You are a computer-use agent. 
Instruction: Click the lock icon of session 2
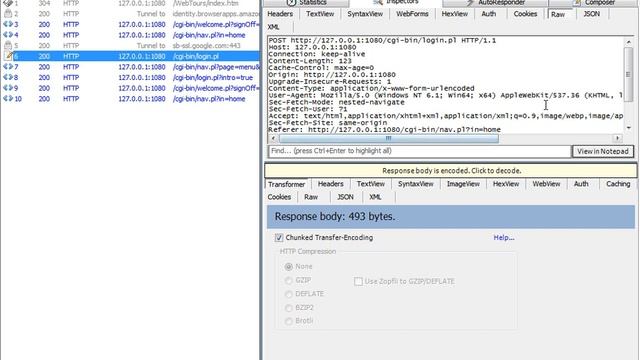pos(8,14)
